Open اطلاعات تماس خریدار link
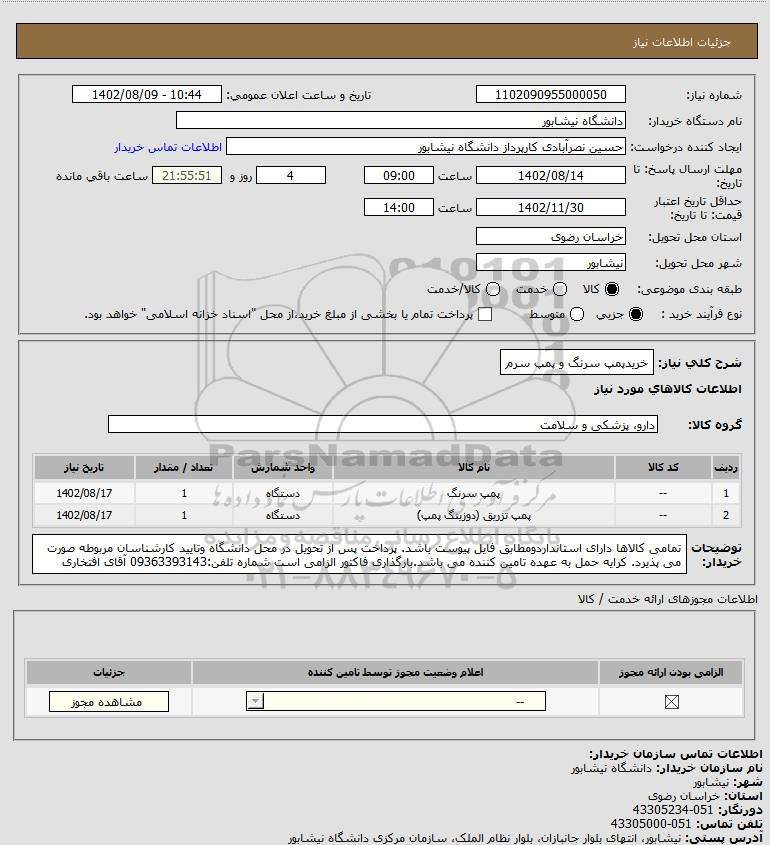This screenshot has width=770, height=845. point(168,147)
